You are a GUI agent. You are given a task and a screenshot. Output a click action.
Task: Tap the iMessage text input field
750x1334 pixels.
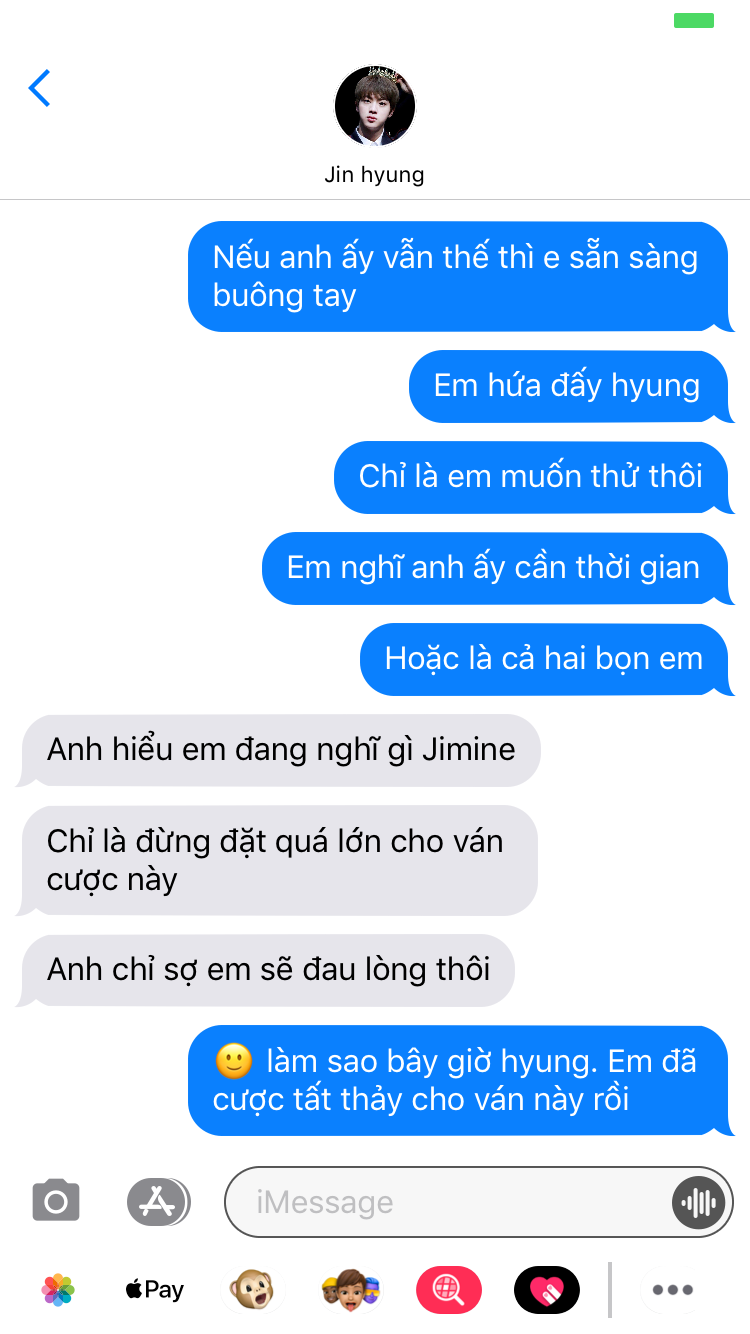(450, 1202)
